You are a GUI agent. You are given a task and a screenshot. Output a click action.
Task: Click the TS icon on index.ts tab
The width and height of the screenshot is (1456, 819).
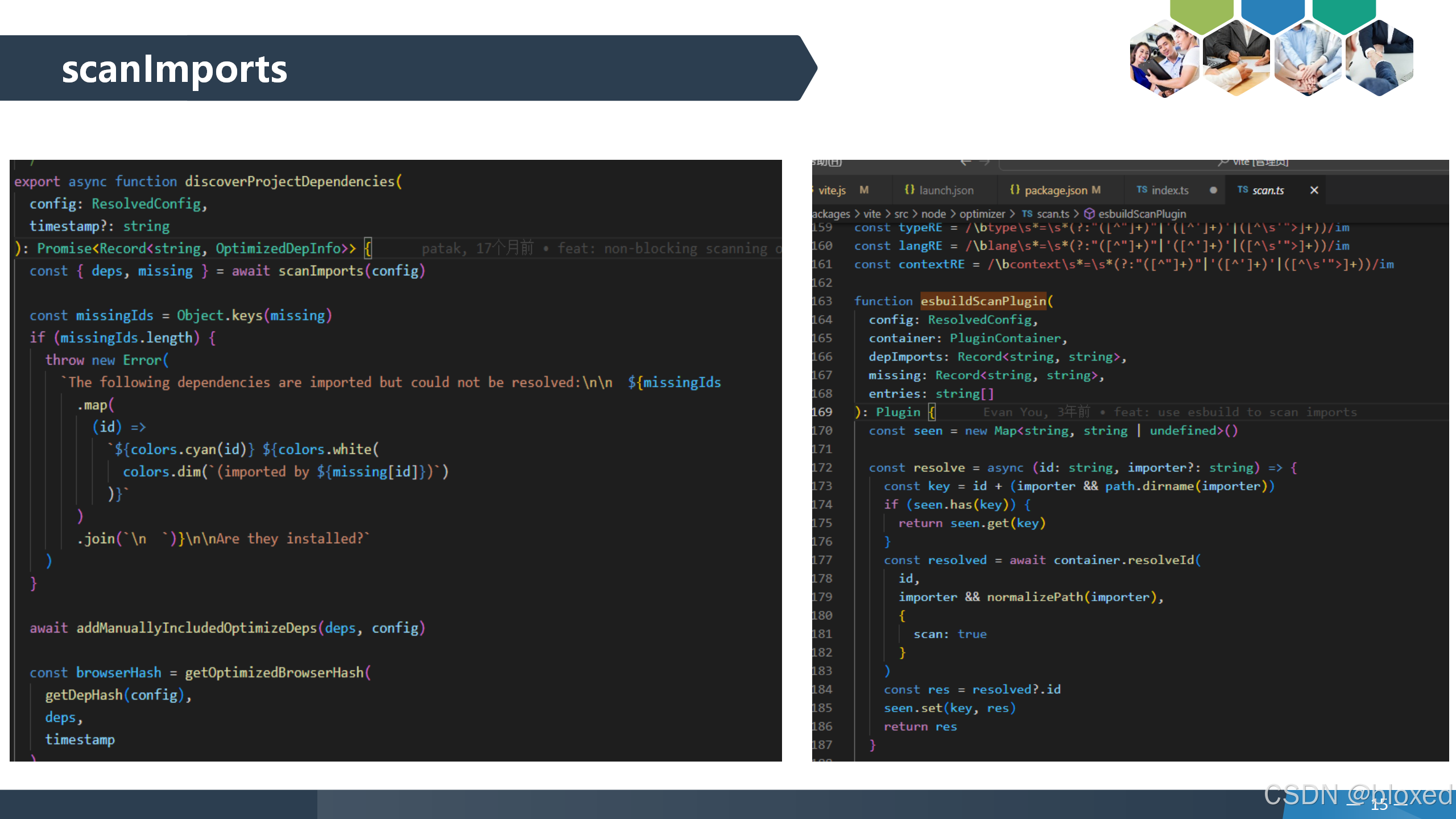(1141, 189)
